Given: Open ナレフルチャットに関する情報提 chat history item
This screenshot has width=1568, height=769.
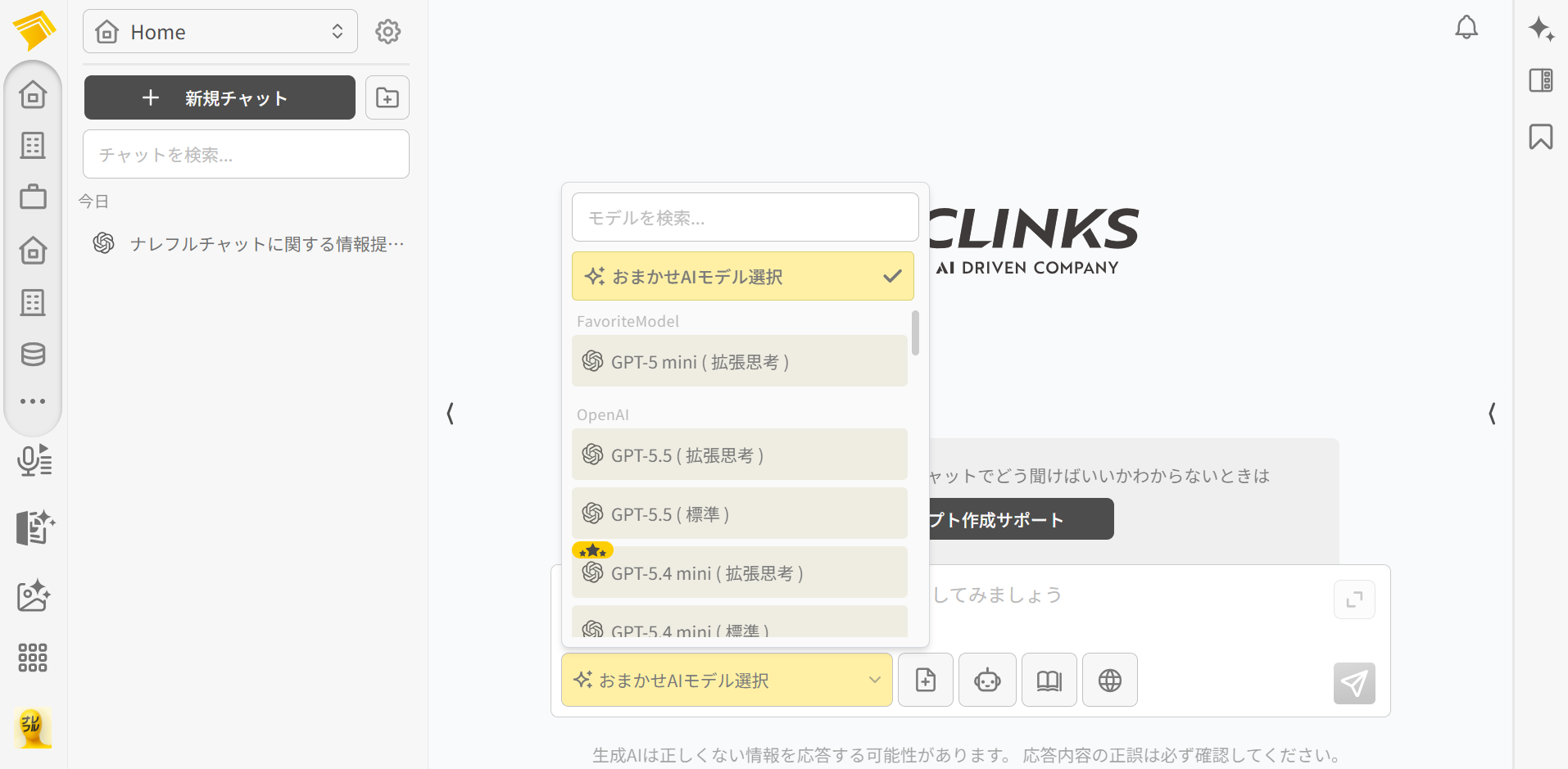Looking at the screenshot, I should (248, 243).
